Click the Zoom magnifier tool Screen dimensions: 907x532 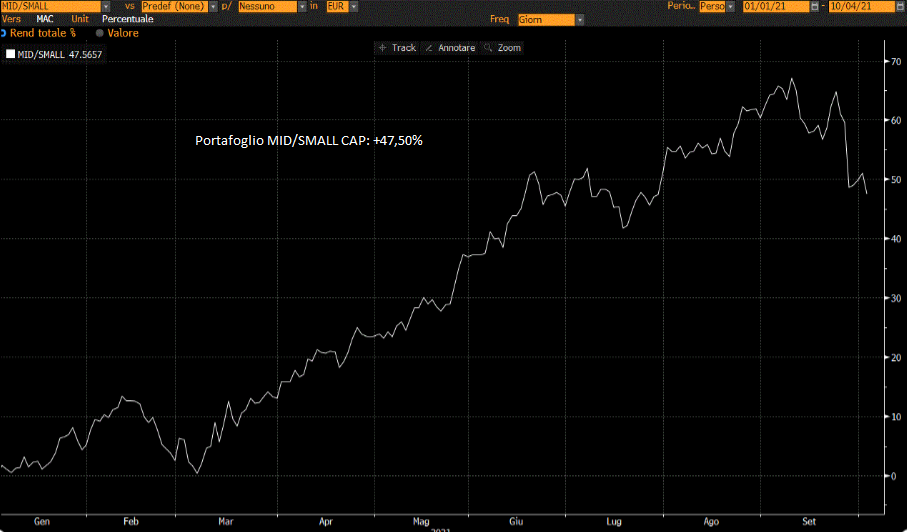click(x=502, y=48)
